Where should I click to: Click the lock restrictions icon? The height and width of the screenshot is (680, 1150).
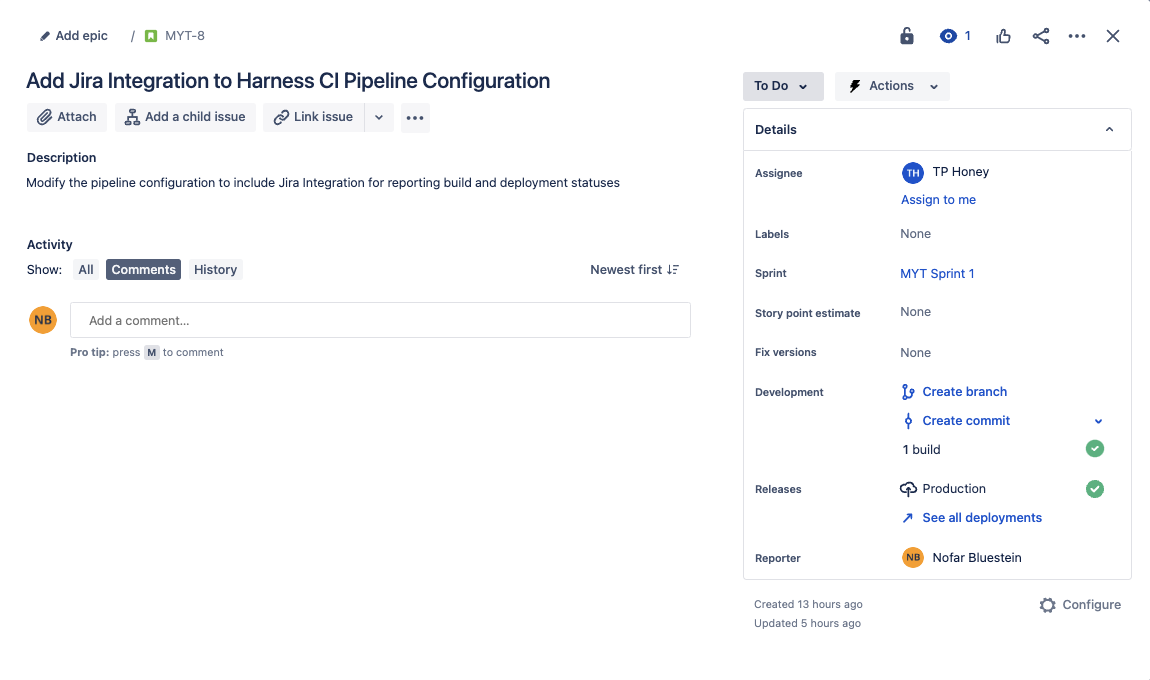(907, 36)
